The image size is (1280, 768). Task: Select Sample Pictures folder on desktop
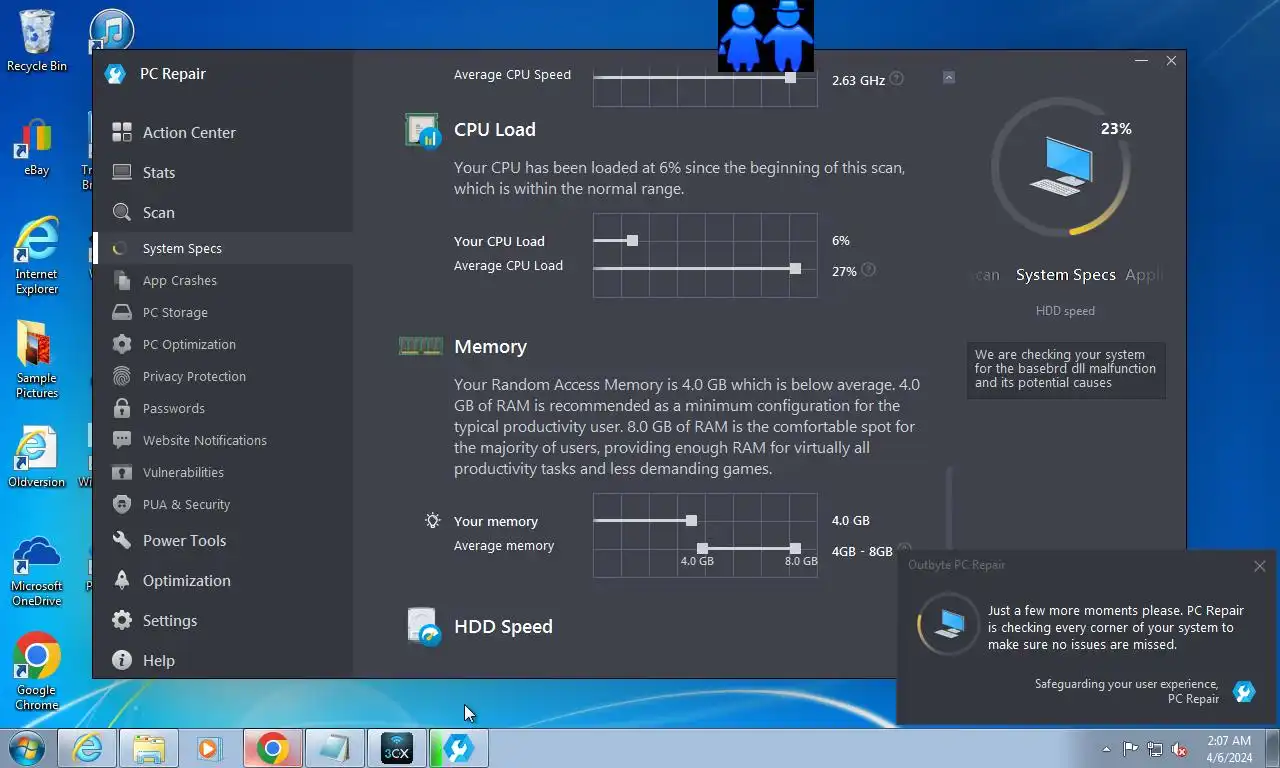37,360
